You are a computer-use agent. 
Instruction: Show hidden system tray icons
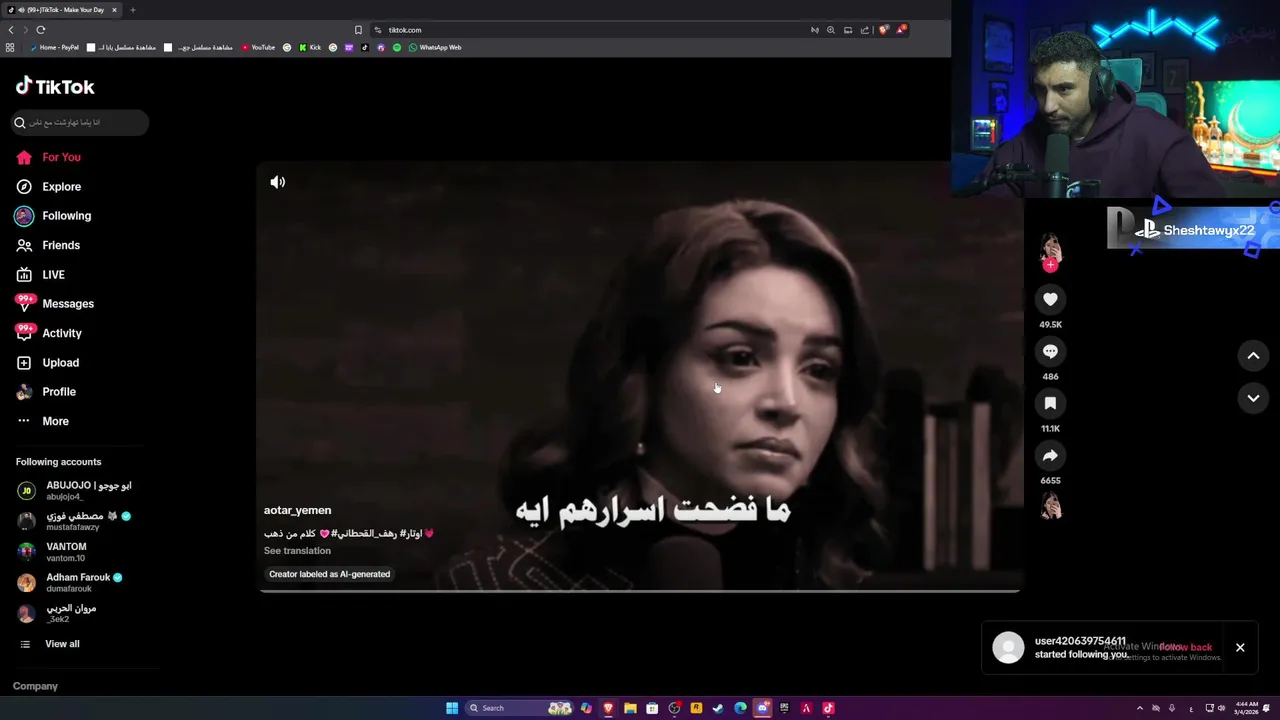click(x=1139, y=708)
